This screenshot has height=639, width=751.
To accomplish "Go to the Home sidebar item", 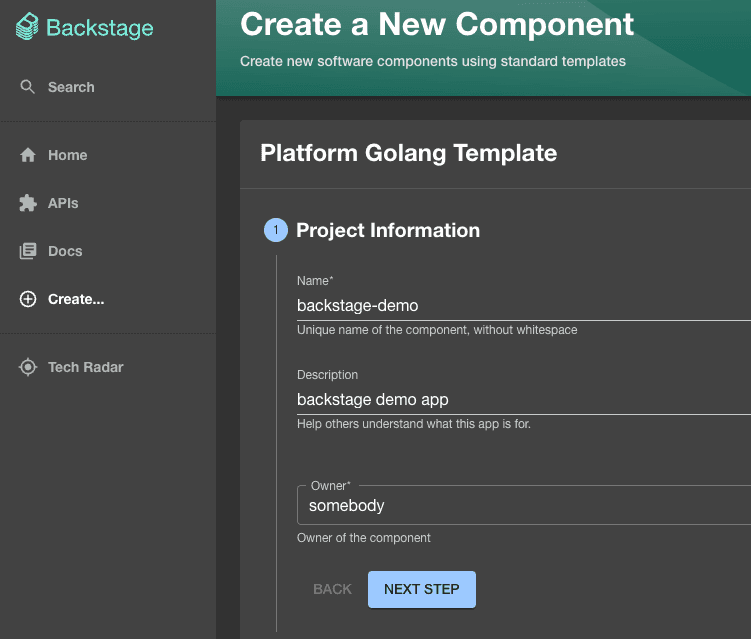I will tap(108, 155).
